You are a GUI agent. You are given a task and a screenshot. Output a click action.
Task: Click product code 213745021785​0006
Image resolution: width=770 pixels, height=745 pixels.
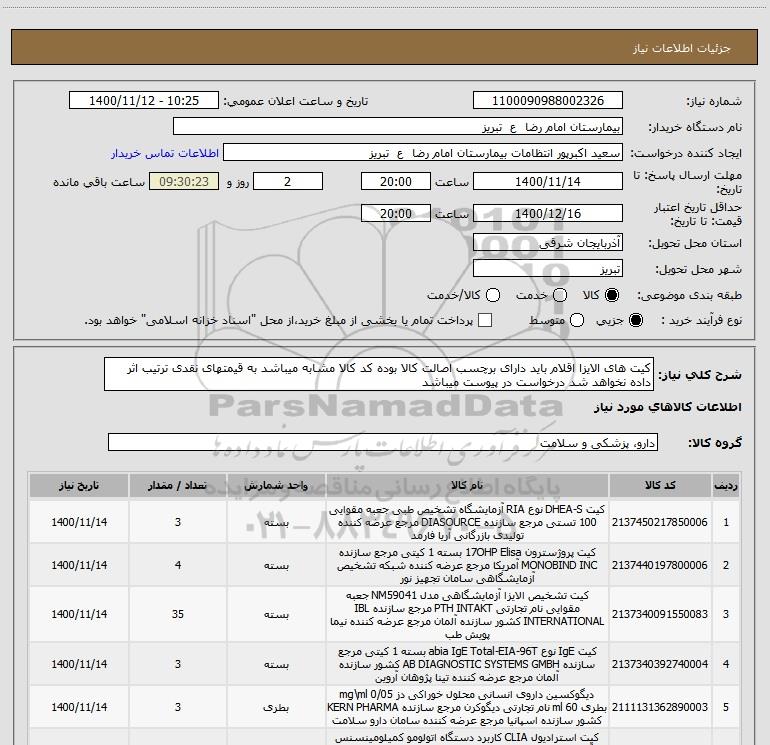click(x=660, y=522)
